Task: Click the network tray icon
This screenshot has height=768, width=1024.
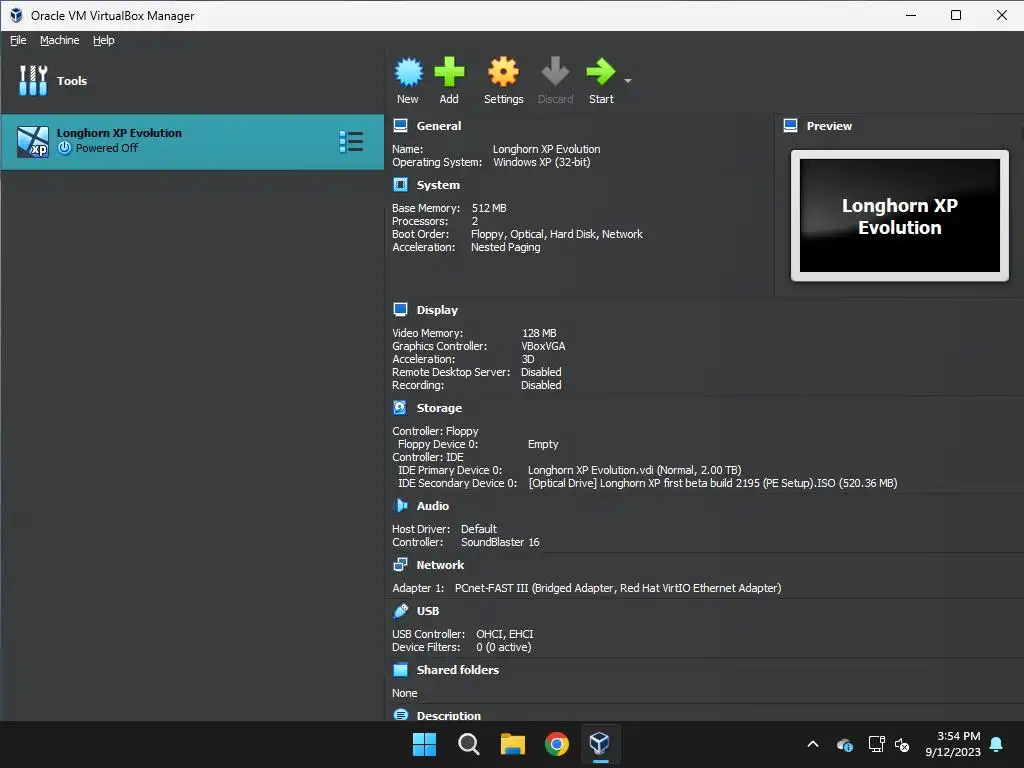Action: 876,744
